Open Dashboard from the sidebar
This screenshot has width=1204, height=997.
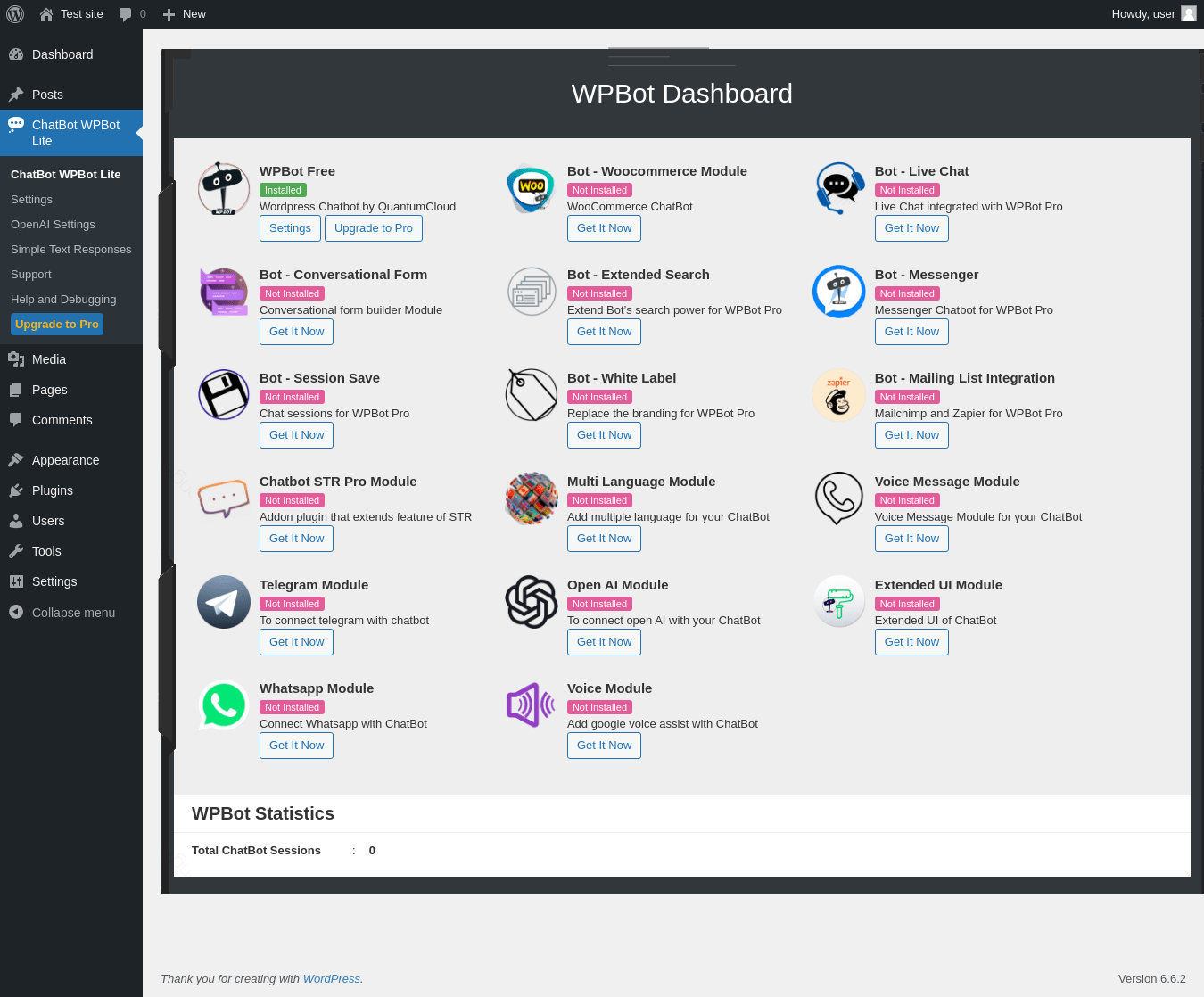71,54
